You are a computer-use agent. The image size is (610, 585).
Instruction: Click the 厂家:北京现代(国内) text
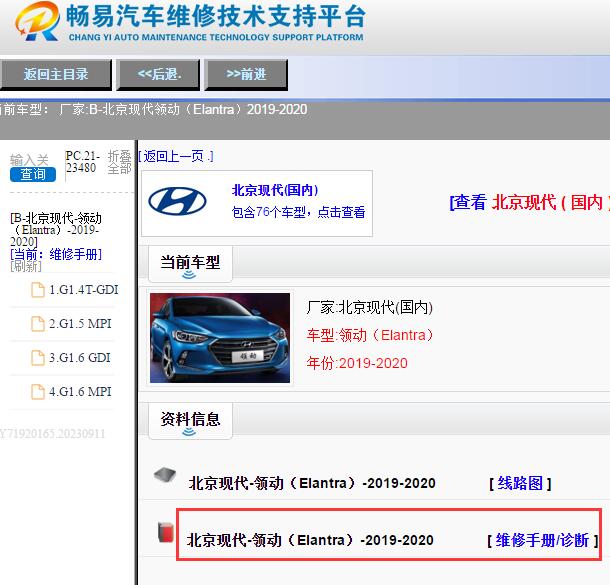370,307
